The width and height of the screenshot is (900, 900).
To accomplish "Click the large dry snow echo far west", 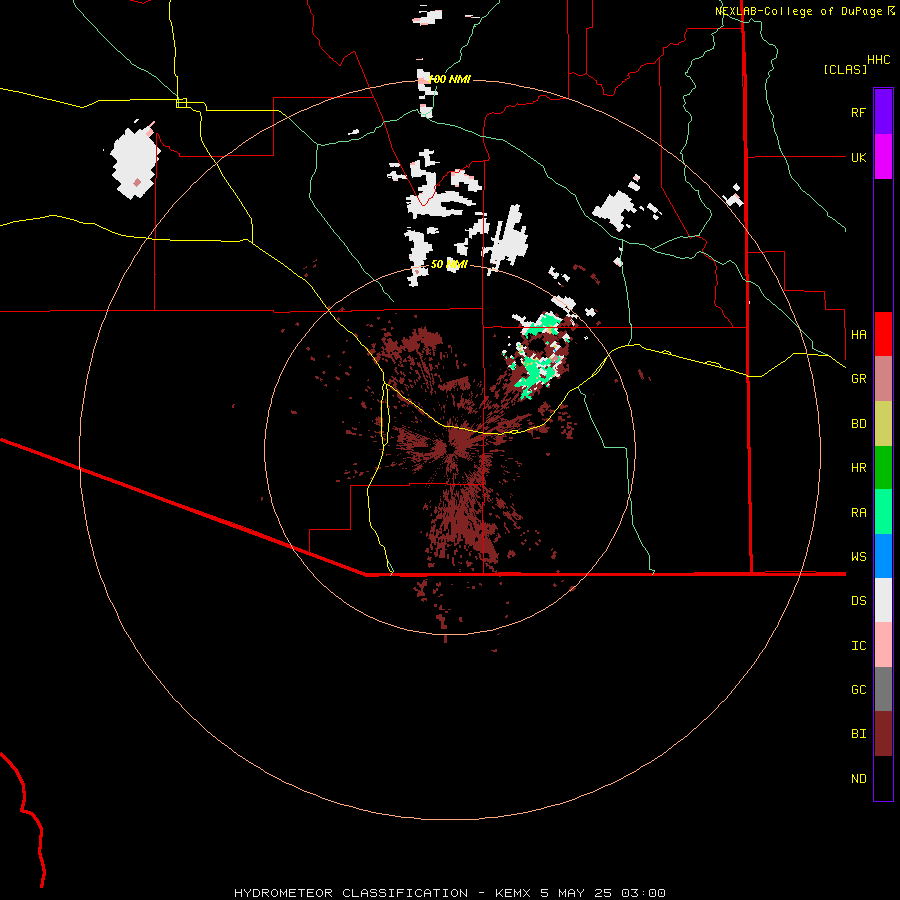I will (x=134, y=162).
